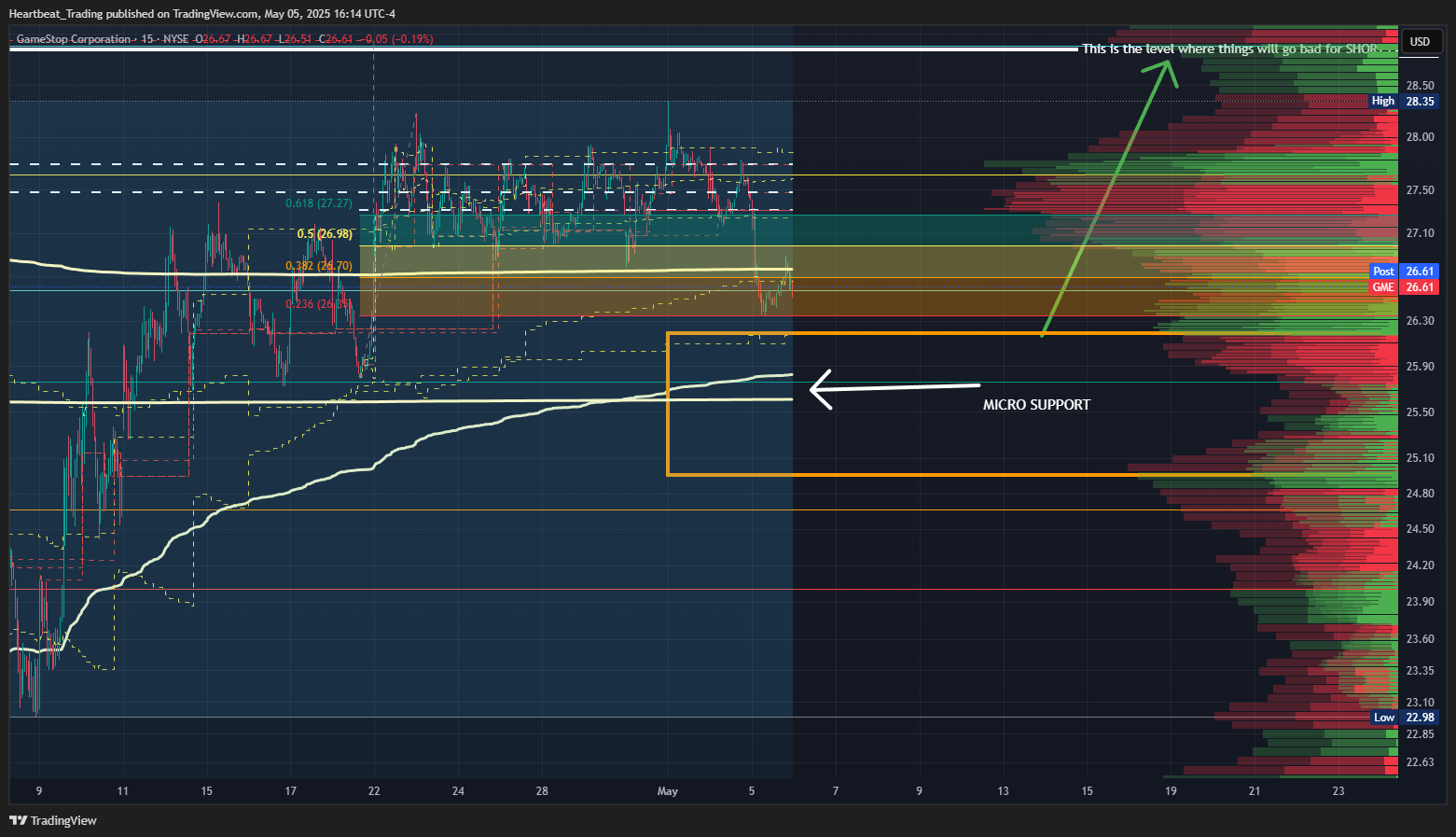Select the 0.382 (26.70) Fibonacci label
1456x837 pixels.
coord(319,266)
